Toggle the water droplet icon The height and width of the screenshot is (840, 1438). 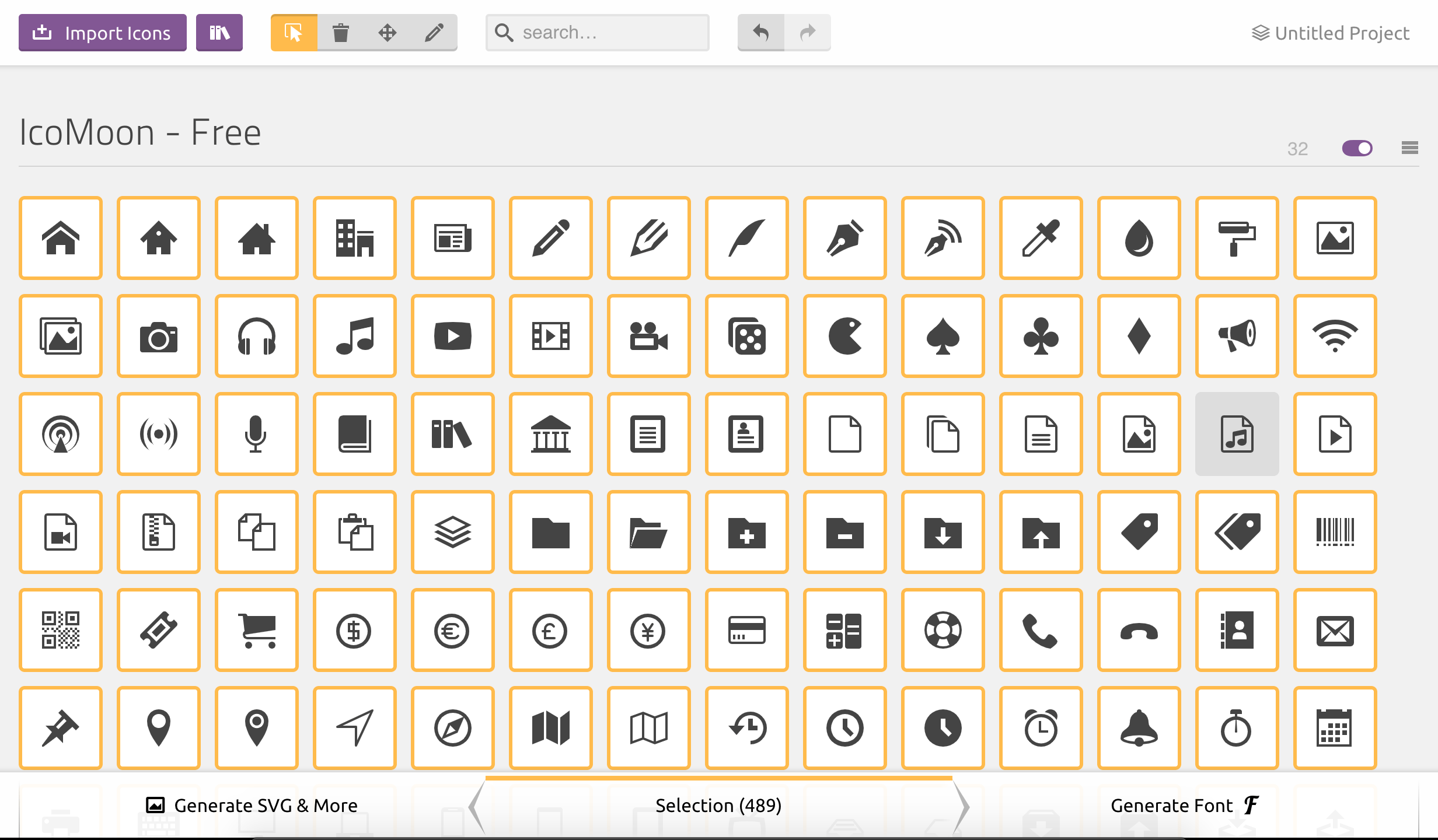coord(1139,238)
